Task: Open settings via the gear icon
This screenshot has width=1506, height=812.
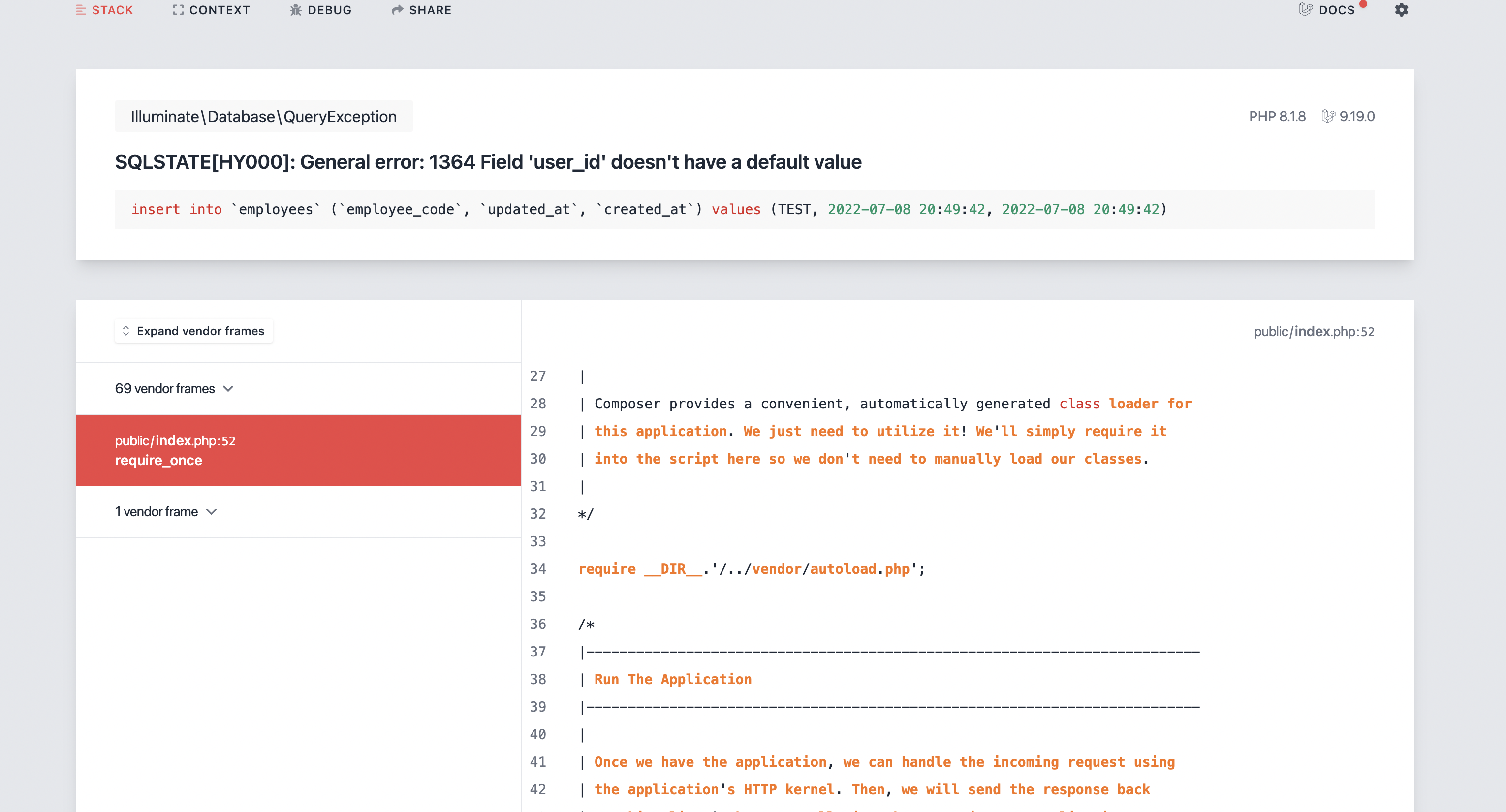Action: tap(1401, 10)
